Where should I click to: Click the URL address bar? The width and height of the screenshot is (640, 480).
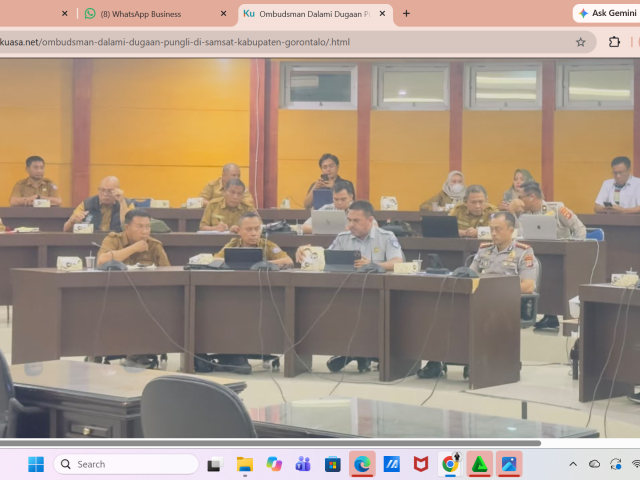(286, 42)
